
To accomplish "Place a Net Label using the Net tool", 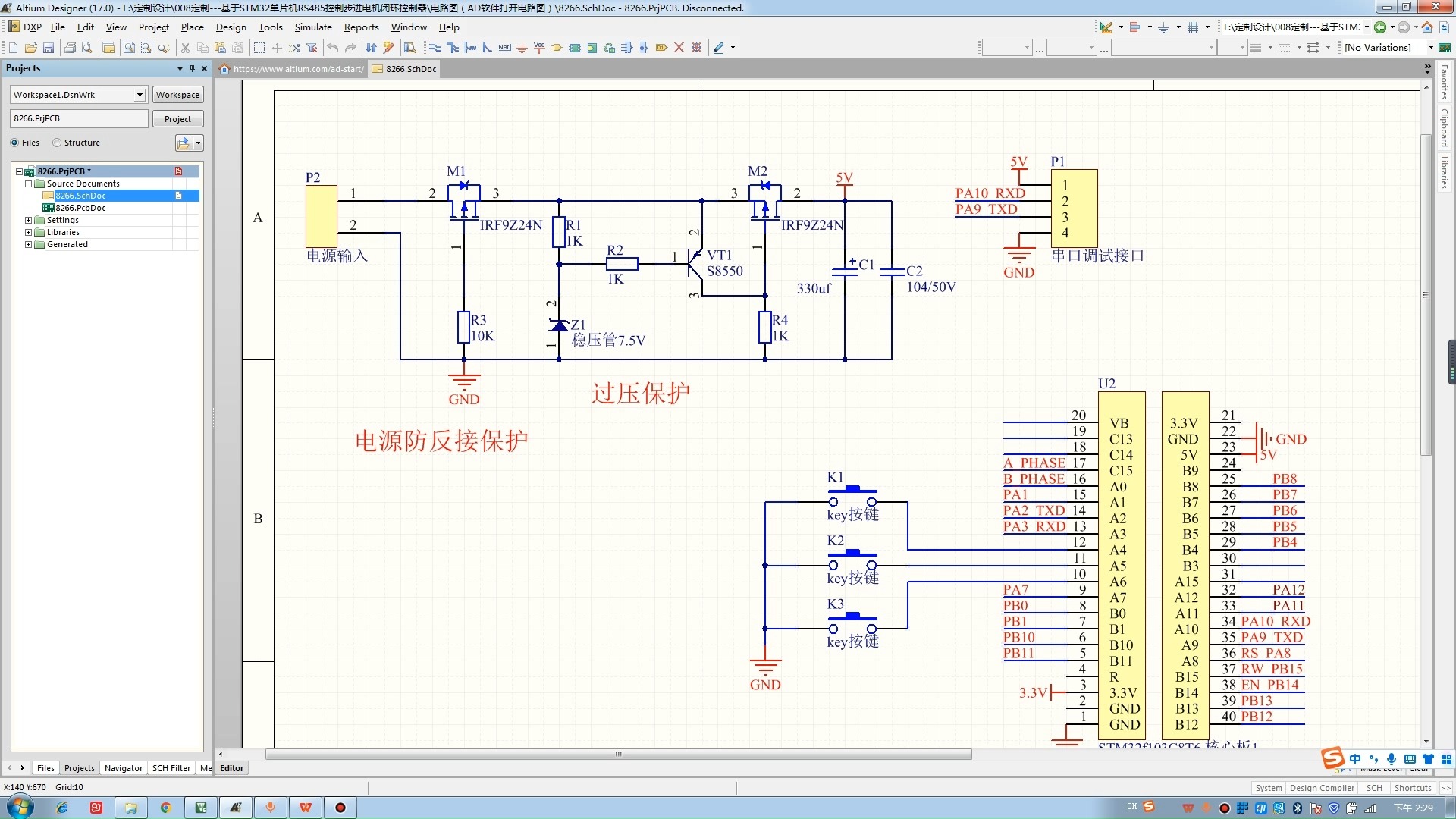I will tap(504, 48).
